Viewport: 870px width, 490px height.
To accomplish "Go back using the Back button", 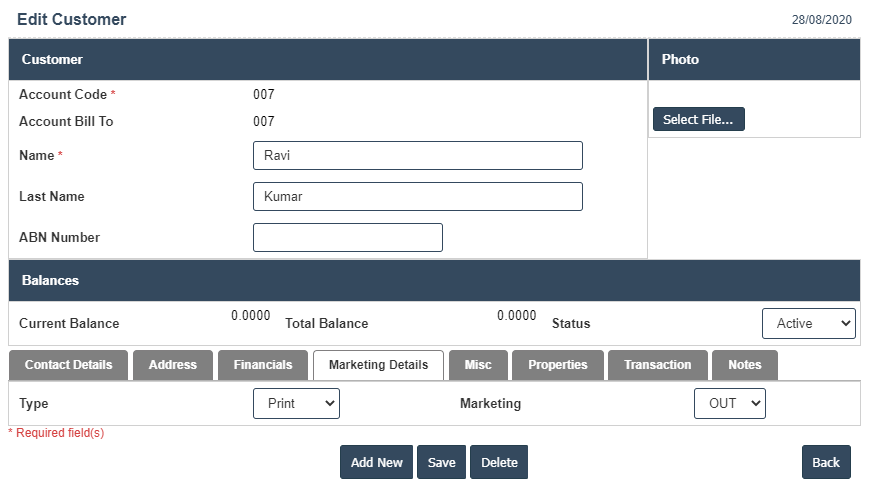I will (825, 462).
